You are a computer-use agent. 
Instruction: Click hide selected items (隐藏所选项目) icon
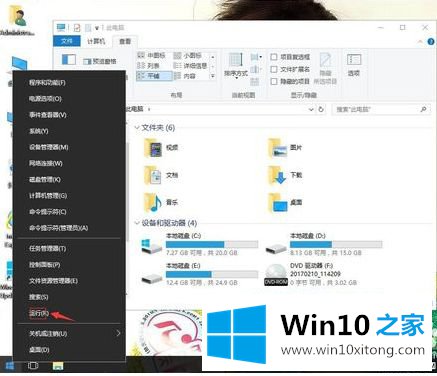(x=325, y=68)
